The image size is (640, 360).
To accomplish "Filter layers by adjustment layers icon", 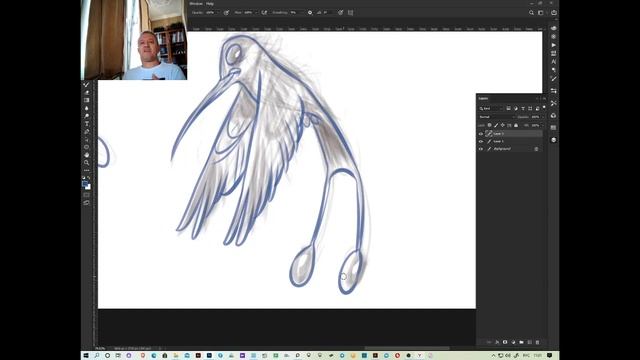I will point(516,109).
